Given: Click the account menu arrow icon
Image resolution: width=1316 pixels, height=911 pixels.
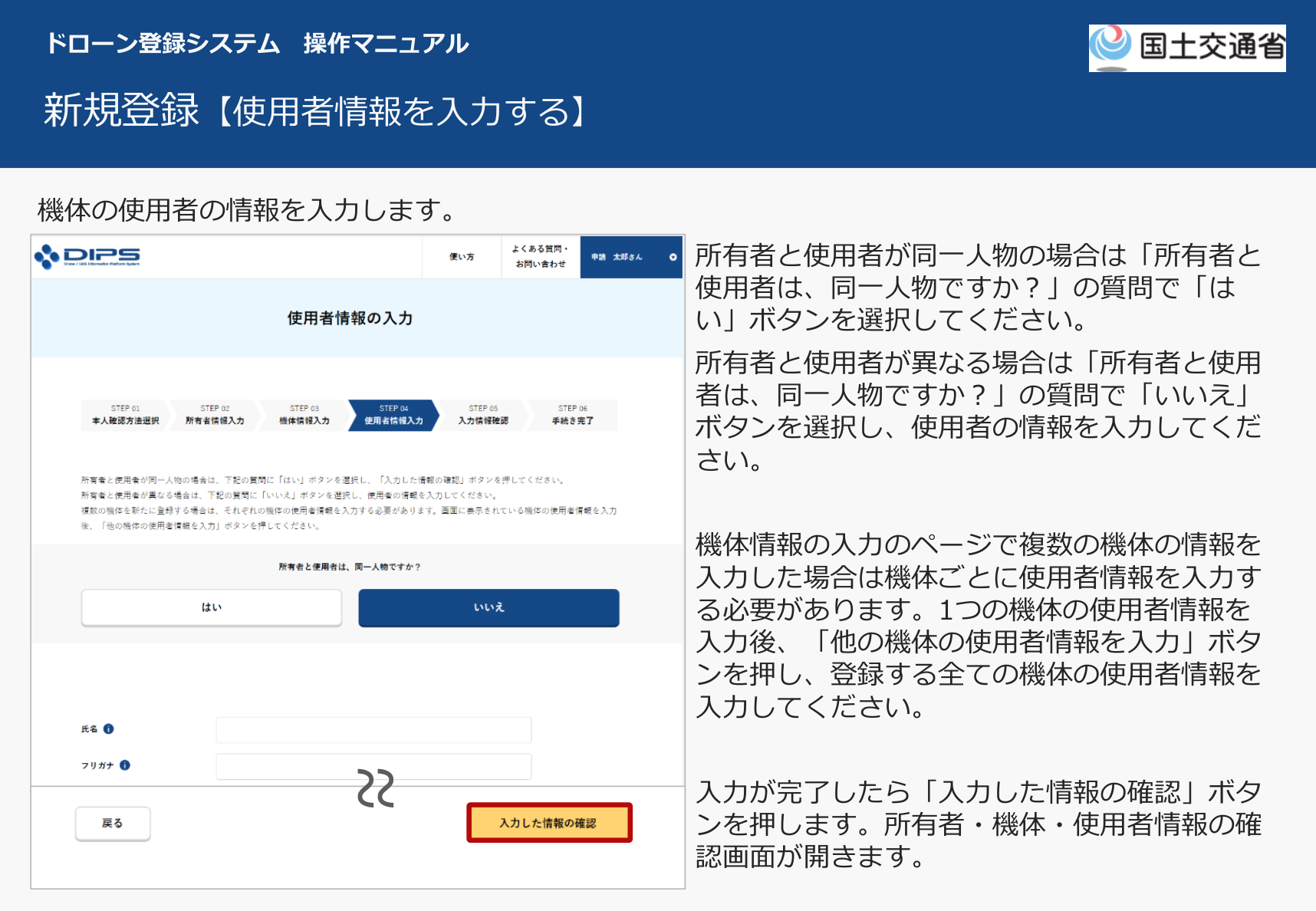Looking at the screenshot, I should (673, 257).
